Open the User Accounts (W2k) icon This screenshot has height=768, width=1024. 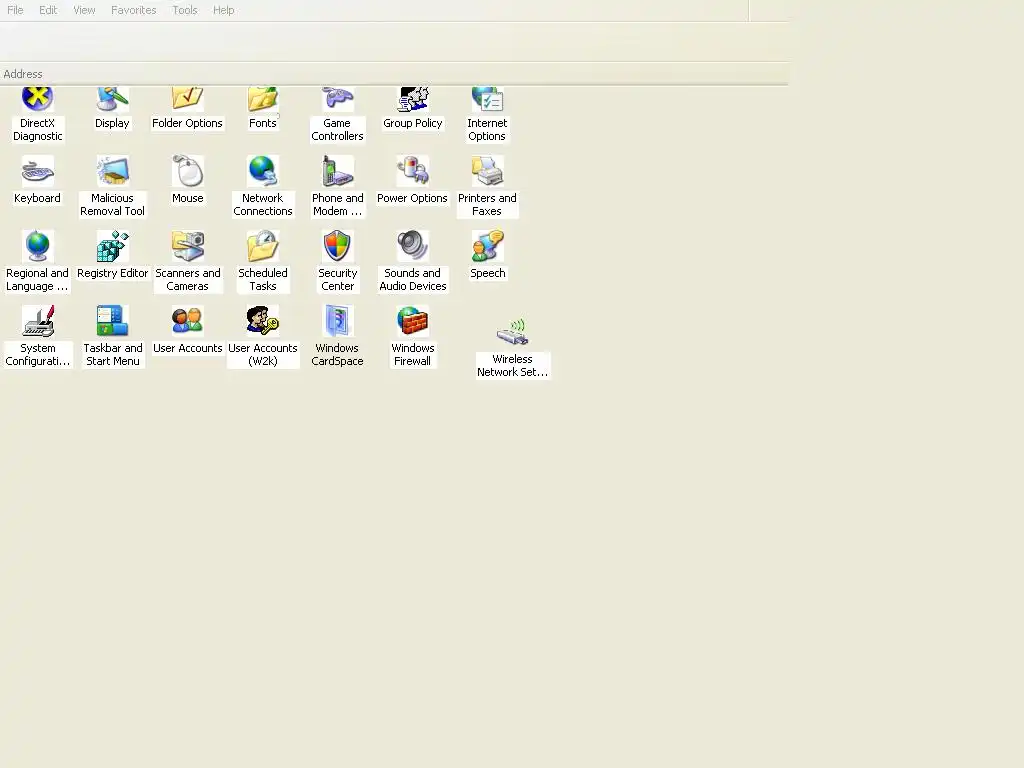point(263,321)
